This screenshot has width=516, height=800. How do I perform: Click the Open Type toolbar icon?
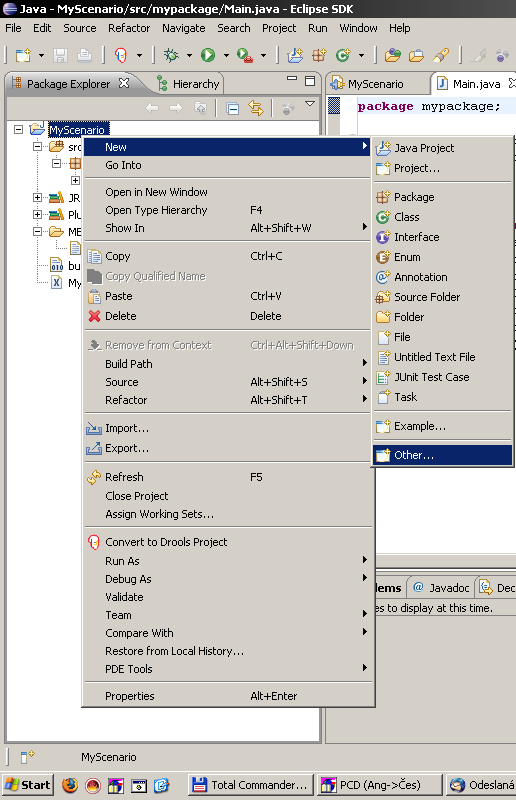click(x=392, y=55)
